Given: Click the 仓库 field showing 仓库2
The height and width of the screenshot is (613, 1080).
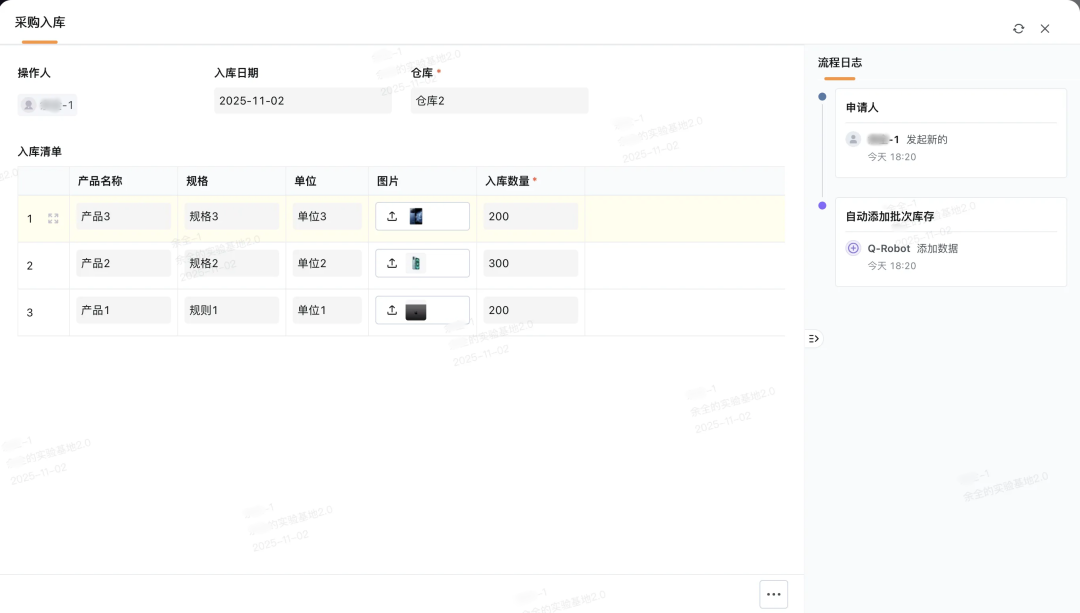Looking at the screenshot, I should pos(499,101).
